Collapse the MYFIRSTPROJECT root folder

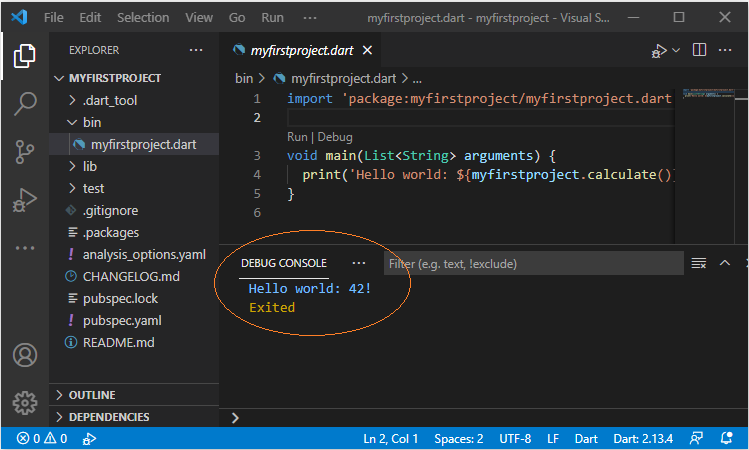[x=59, y=78]
